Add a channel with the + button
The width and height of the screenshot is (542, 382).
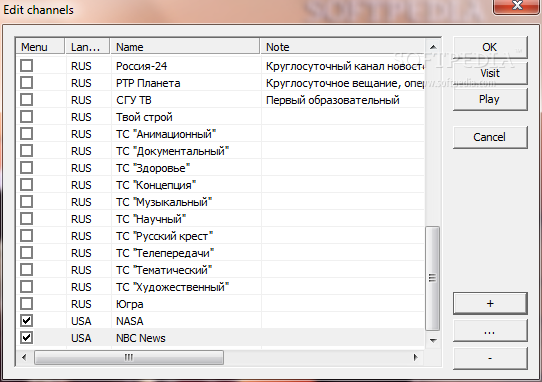[x=490, y=304]
